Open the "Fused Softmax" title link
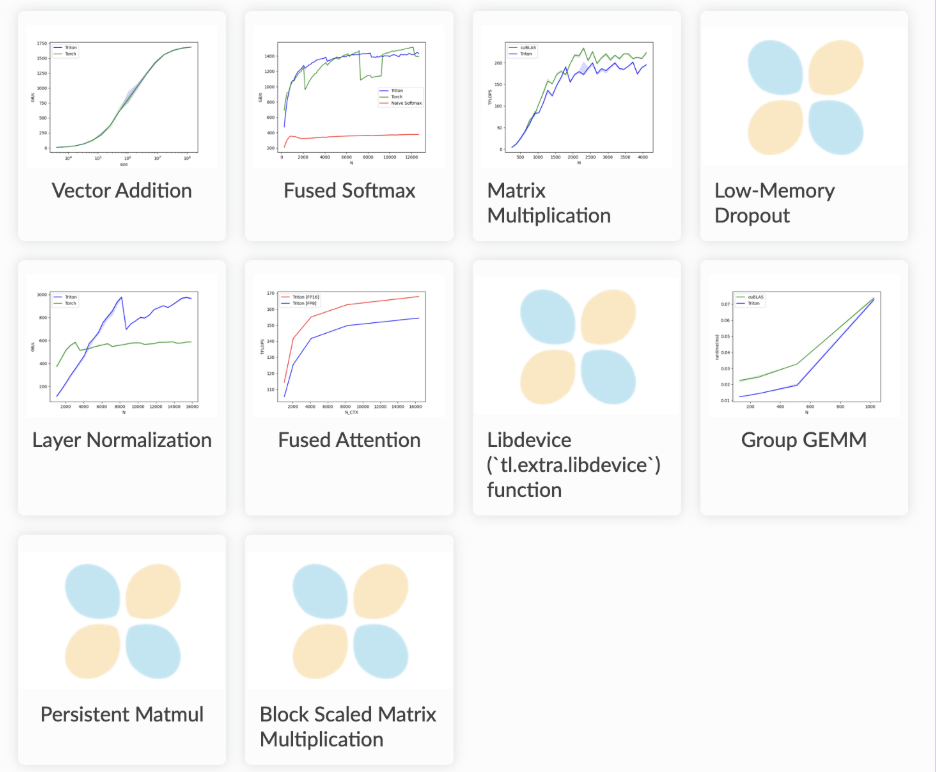Image resolution: width=936 pixels, height=772 pixels. coord(349,190)
